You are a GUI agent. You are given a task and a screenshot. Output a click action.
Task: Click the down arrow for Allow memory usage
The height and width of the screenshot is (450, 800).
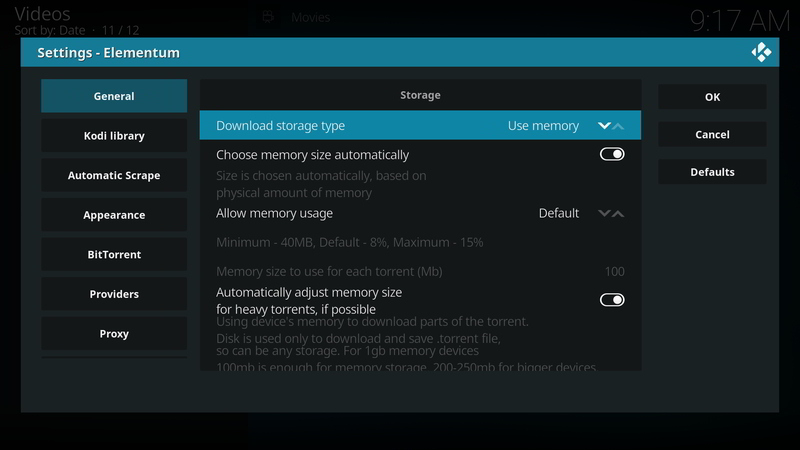pyautogui.click(x=604, y=213)
